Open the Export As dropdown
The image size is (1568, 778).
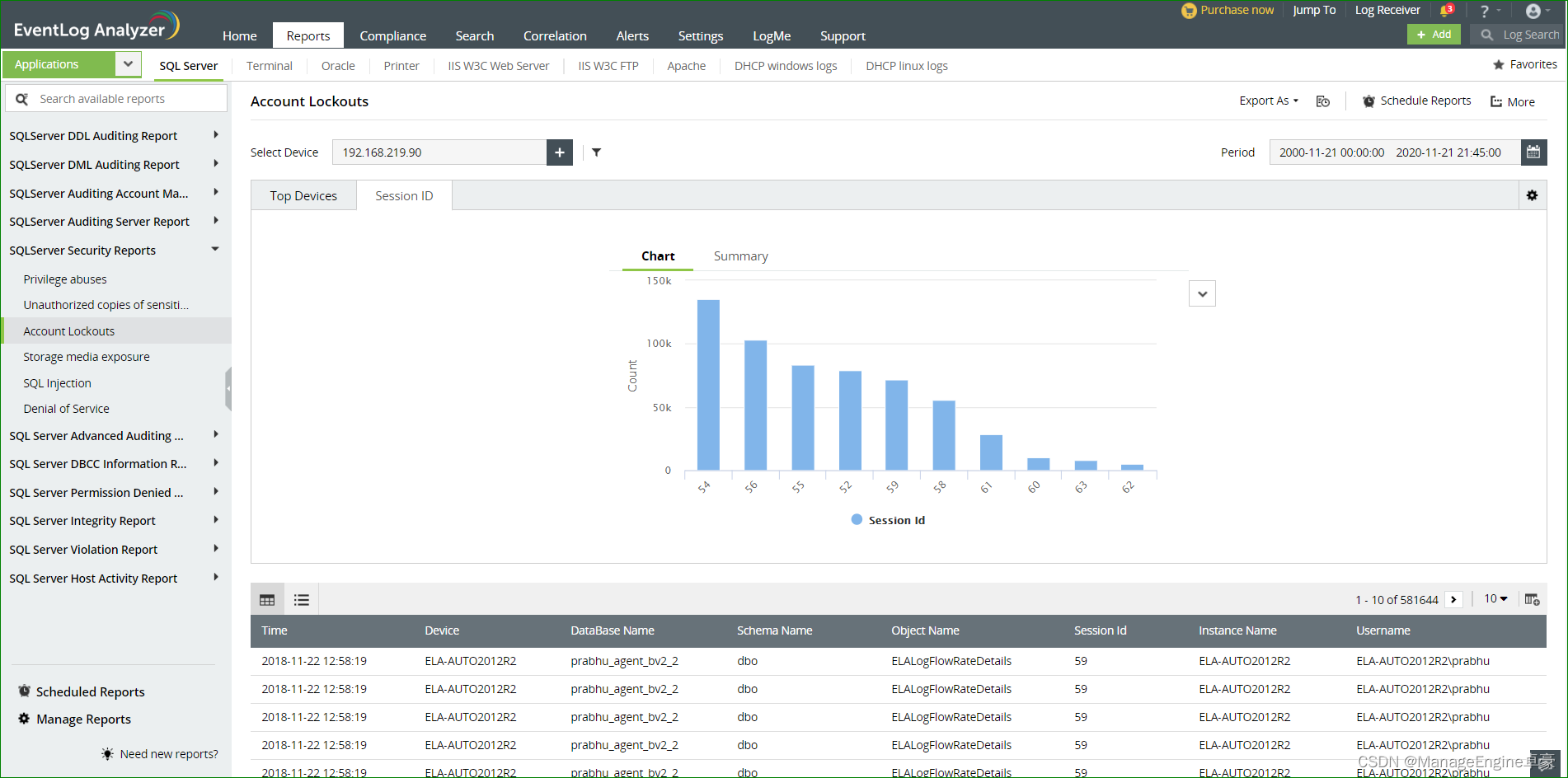(1269, 101)
